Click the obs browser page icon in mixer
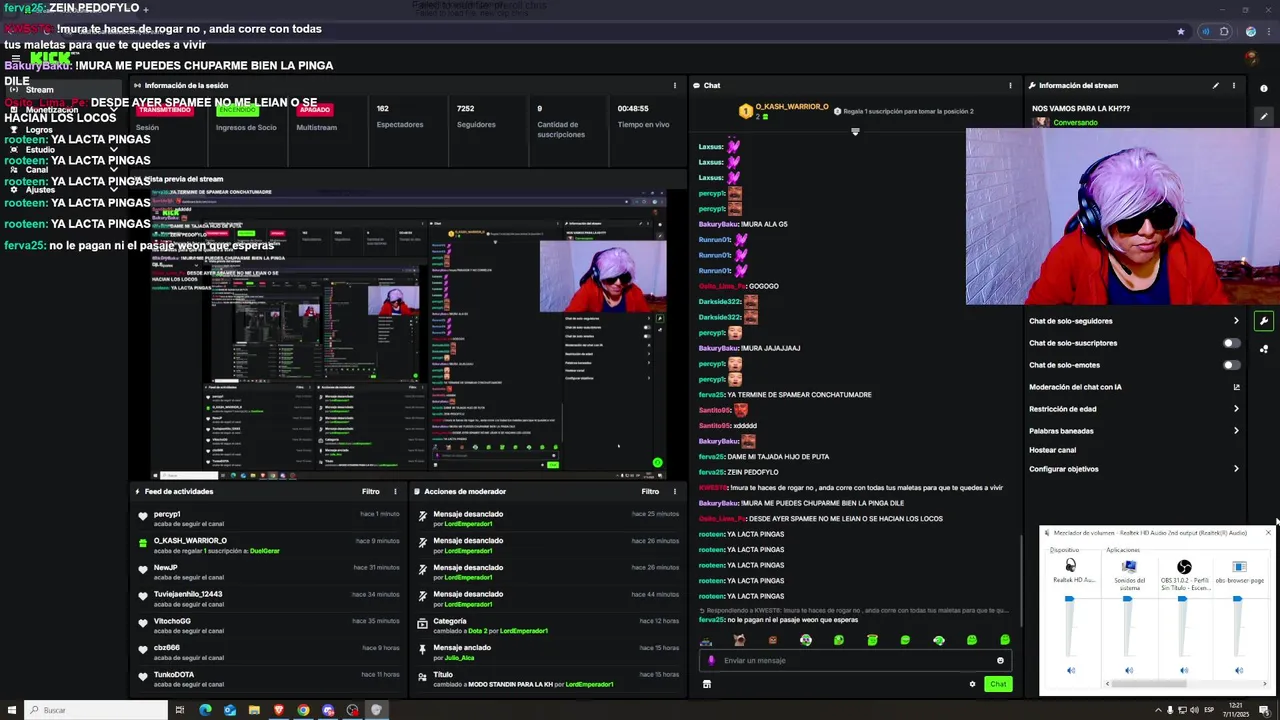Screen dimensions: 1280x720 (x=1239, y=566)
